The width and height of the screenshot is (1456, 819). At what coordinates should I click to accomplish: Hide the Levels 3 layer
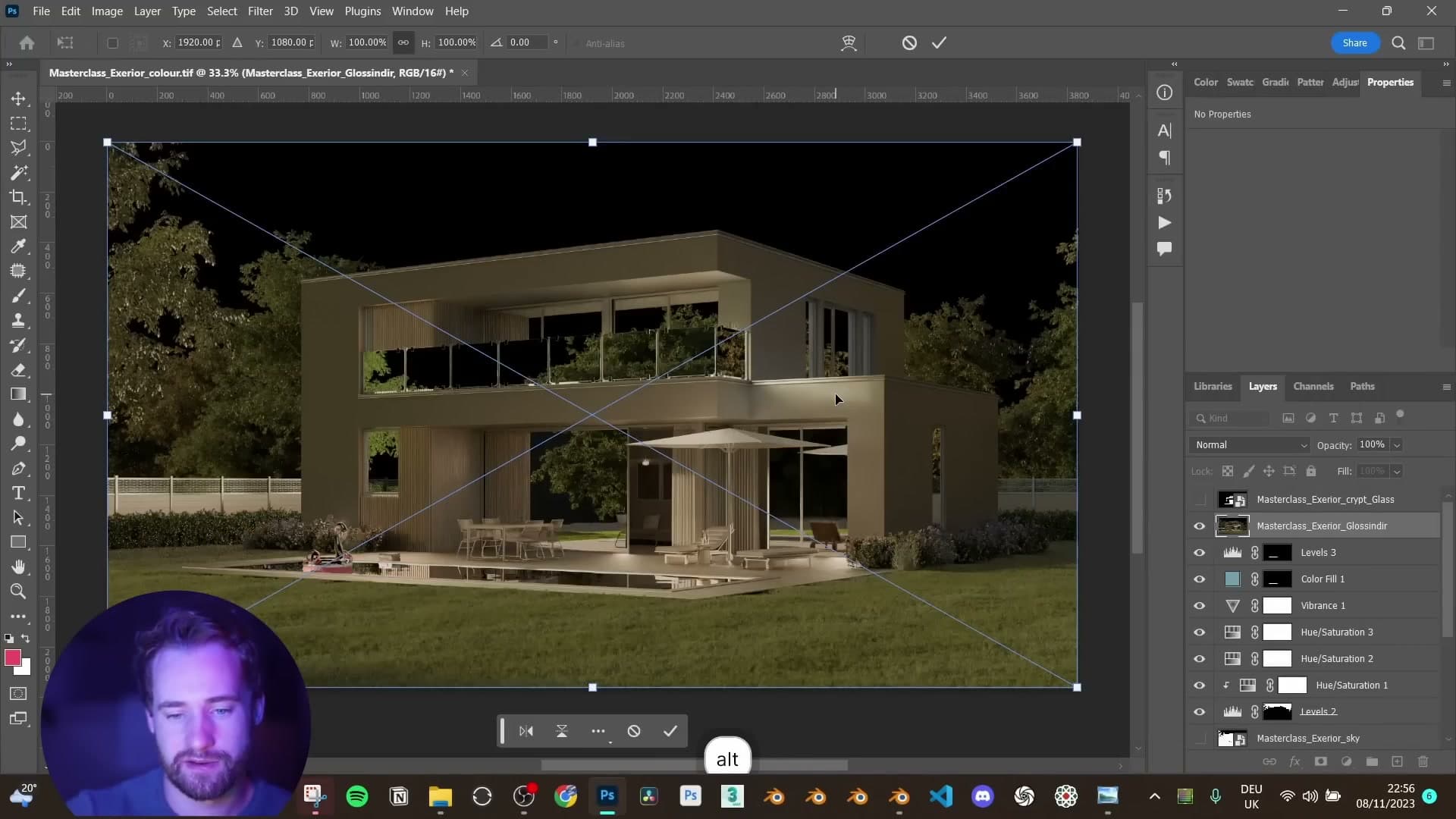1200,553
